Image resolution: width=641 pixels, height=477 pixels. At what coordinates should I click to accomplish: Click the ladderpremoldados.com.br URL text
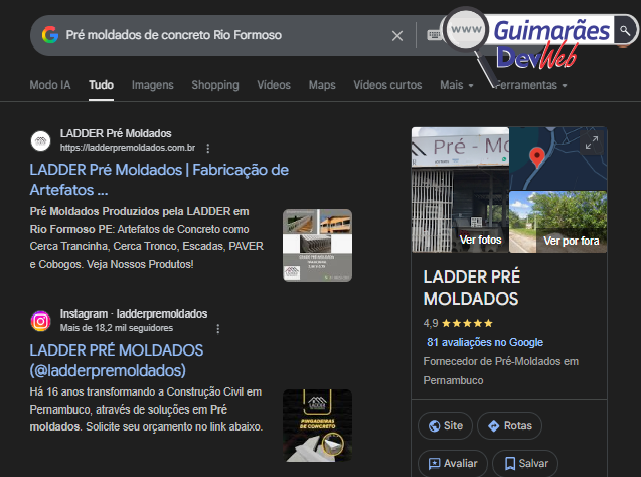(x=127, y=148)
